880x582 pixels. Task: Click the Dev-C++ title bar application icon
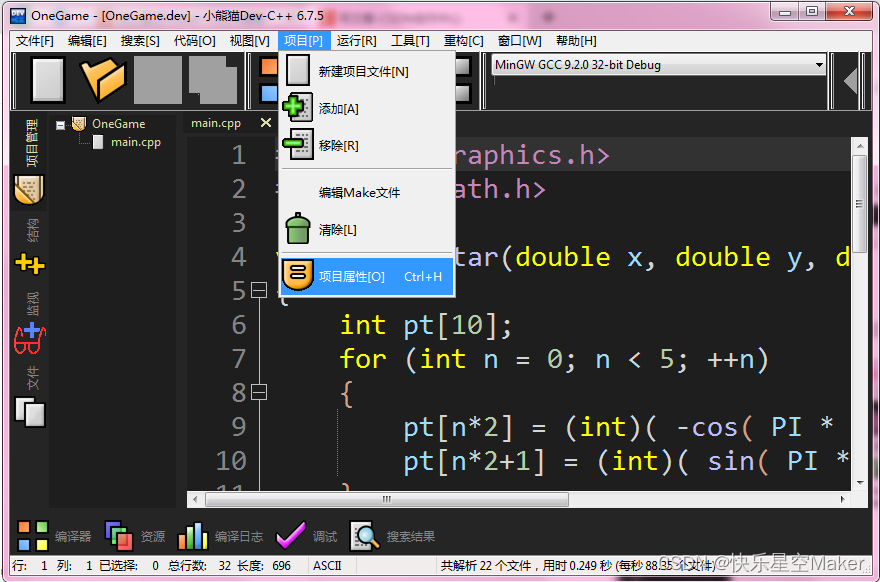pos(18,15)
